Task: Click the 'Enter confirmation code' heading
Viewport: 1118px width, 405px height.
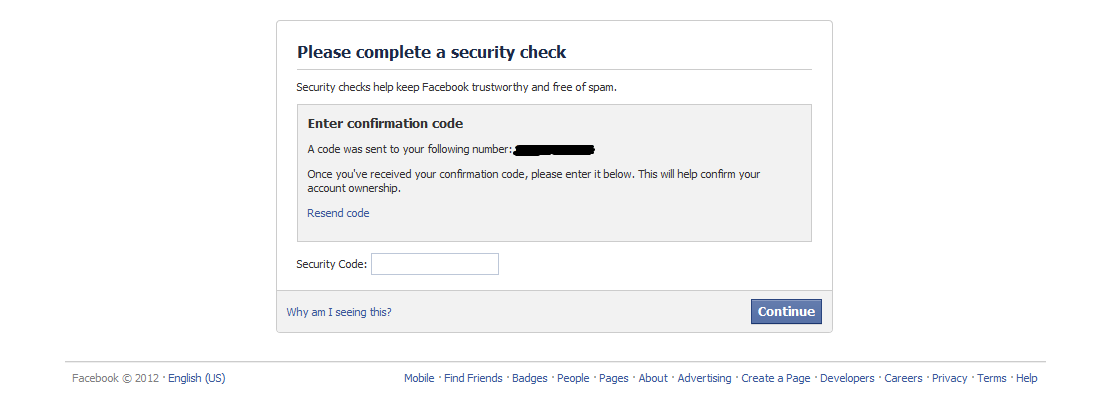Action: (386, 124)
